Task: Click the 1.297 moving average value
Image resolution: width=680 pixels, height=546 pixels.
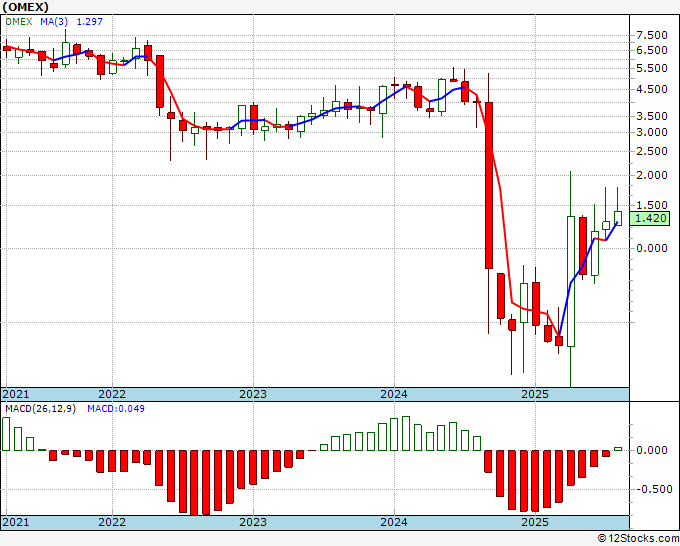Action: pyautogui.click(x=89, y=22)
